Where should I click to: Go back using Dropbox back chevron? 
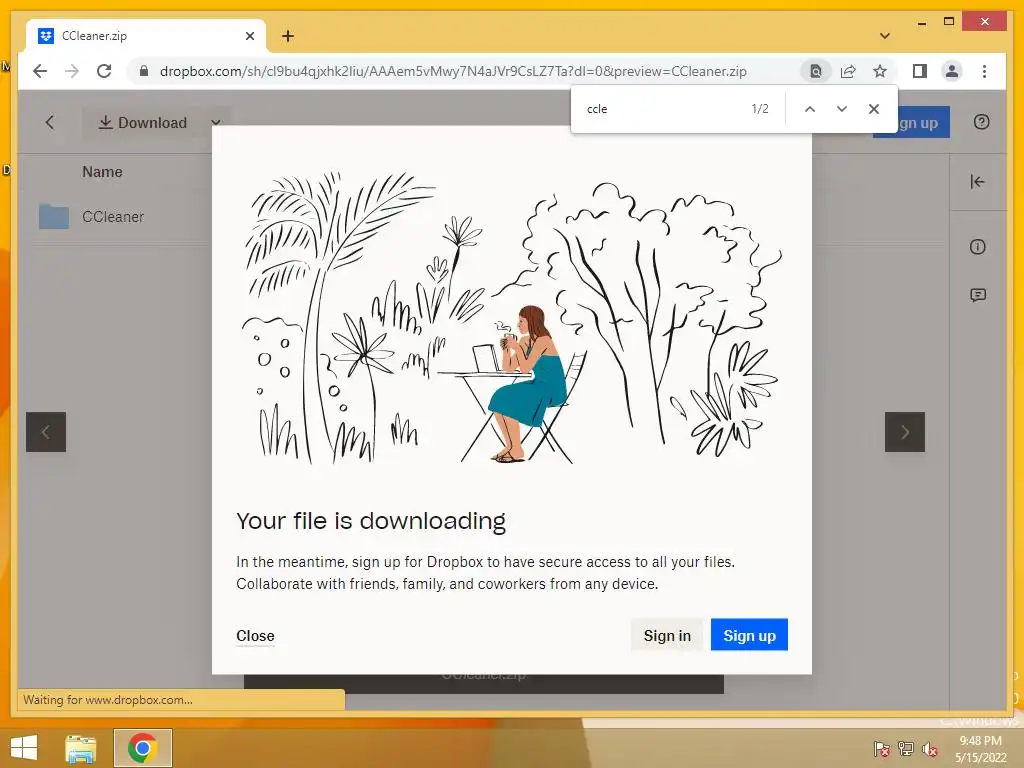pyautogui.click(x=50, y=122)
